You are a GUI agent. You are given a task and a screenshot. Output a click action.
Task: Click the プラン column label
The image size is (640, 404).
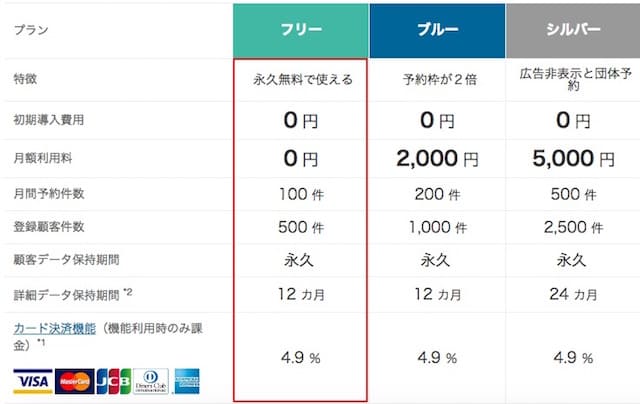click(31, 30)
